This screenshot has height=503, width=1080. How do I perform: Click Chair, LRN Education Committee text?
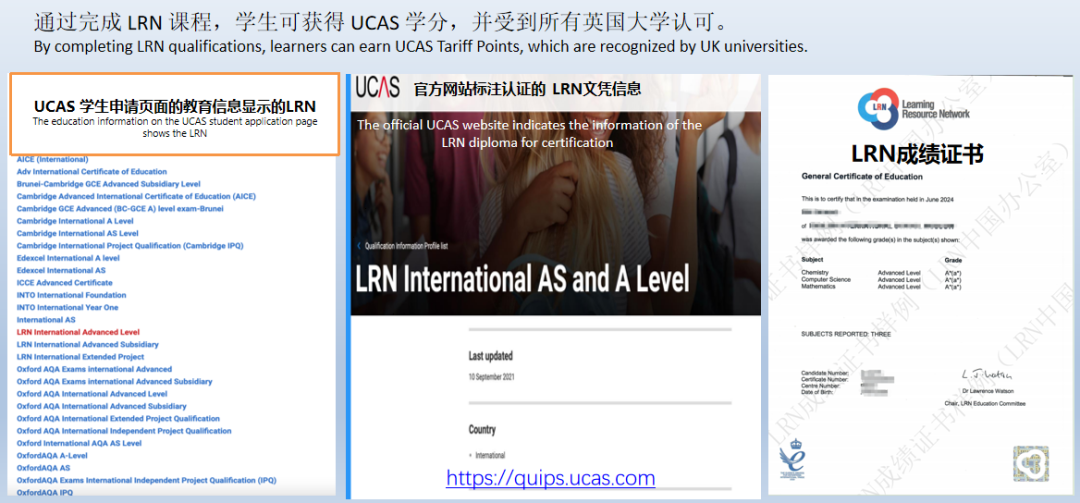coord(985,403)
